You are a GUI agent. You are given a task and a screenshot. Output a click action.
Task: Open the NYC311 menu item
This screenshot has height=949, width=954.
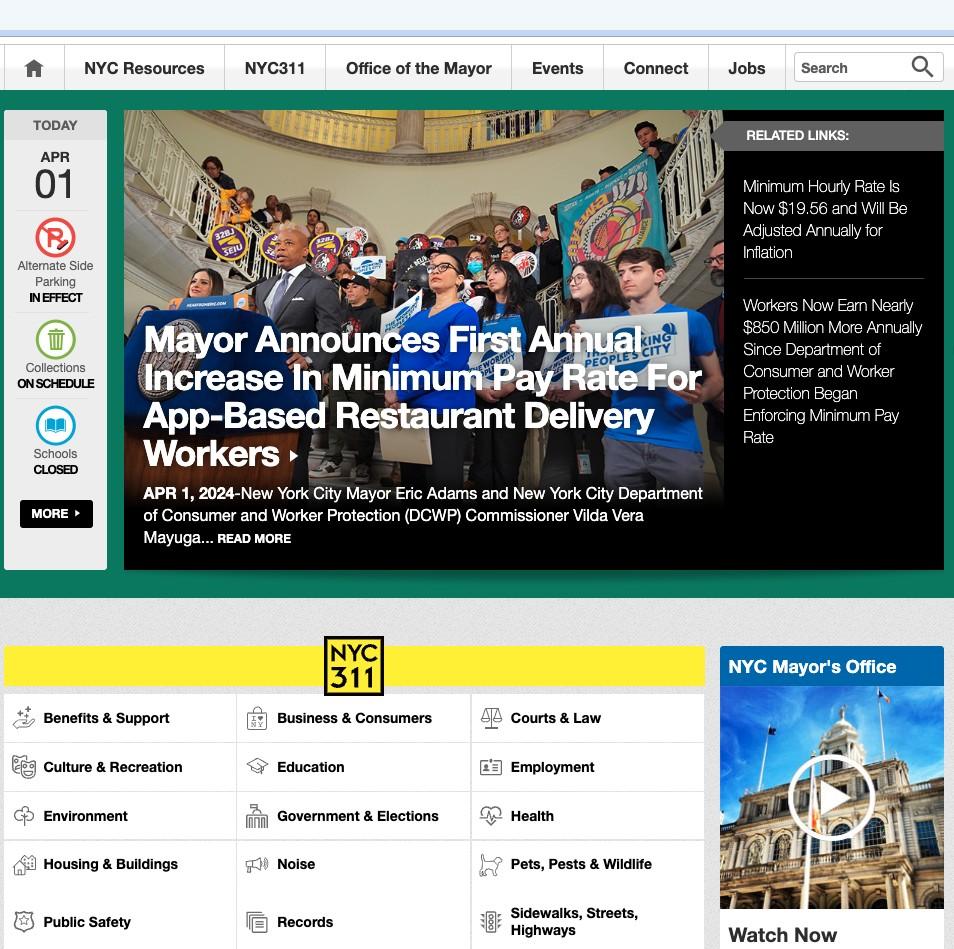(x=275, y=68)
